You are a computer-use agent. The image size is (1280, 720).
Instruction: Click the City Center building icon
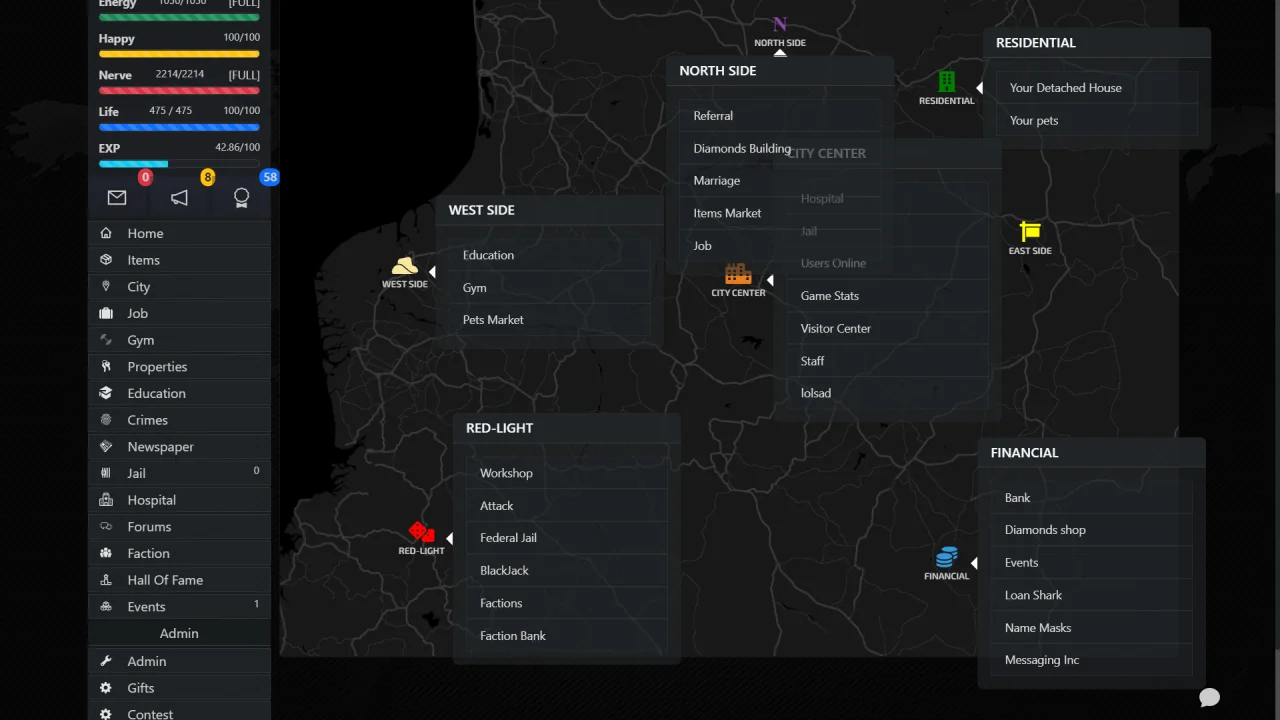coord(738,274)
